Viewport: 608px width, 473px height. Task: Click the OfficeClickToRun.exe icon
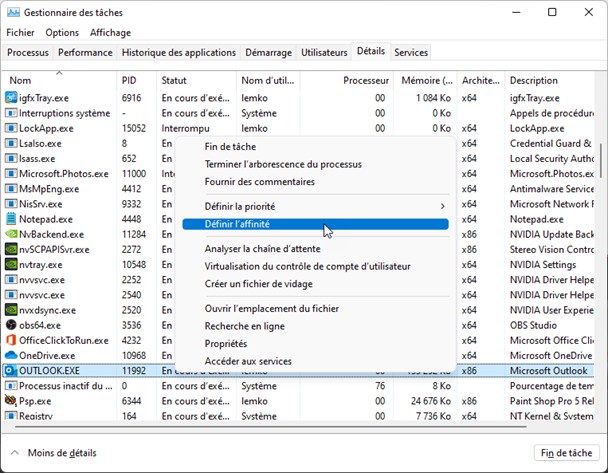pos(10,340)
